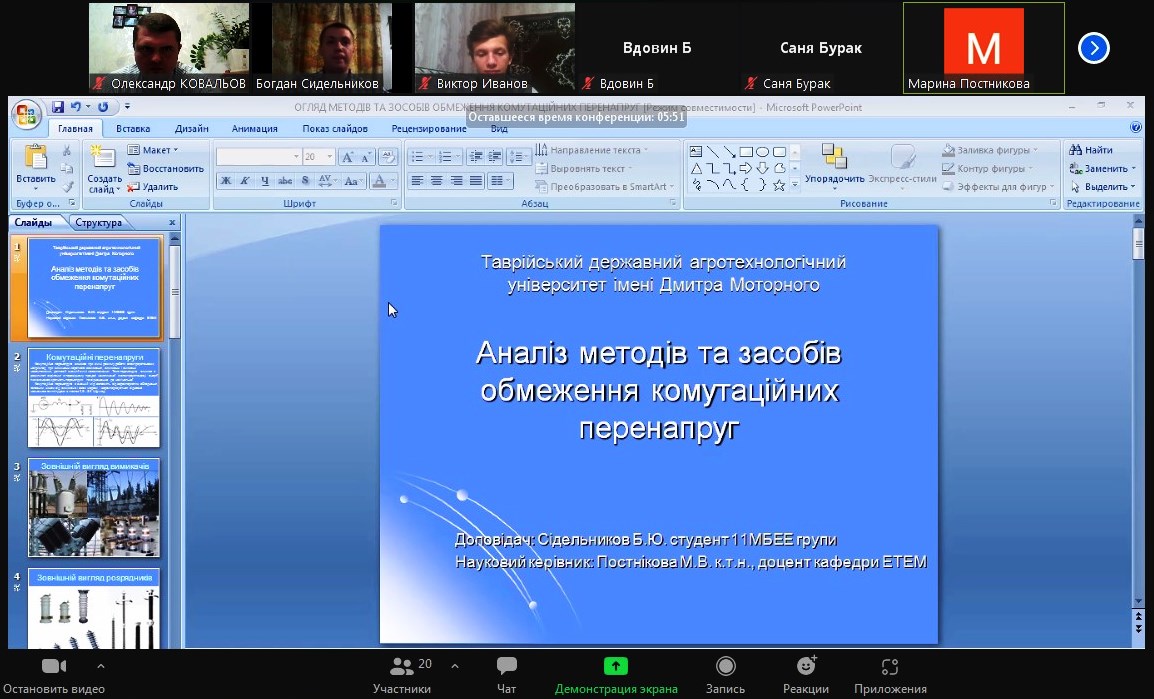The height and width of the screenshot is (699, 1154).
Task: Save the presentation via quick access floppy icon
Action: 57,107
